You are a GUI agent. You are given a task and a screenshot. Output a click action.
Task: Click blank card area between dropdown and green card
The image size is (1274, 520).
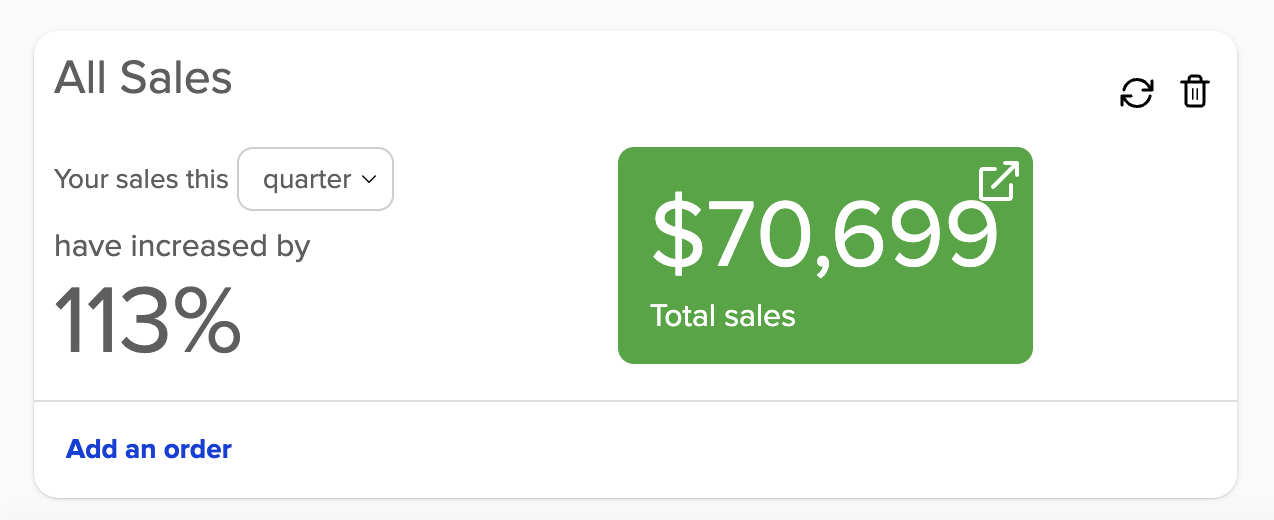(x=505, y=250)
